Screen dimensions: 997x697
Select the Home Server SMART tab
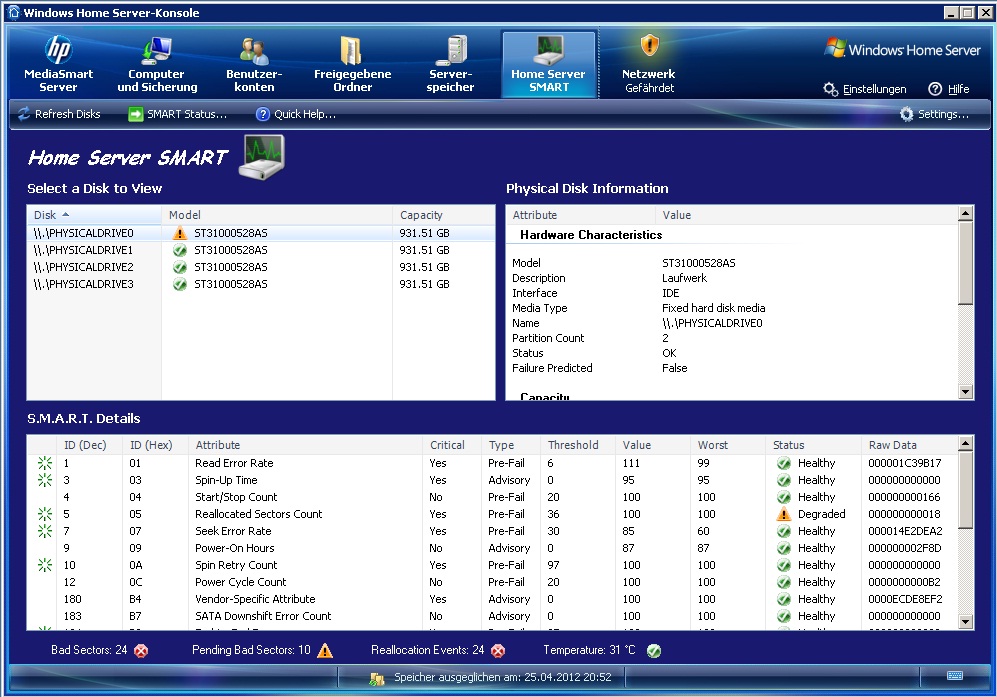tap(549, 64)
